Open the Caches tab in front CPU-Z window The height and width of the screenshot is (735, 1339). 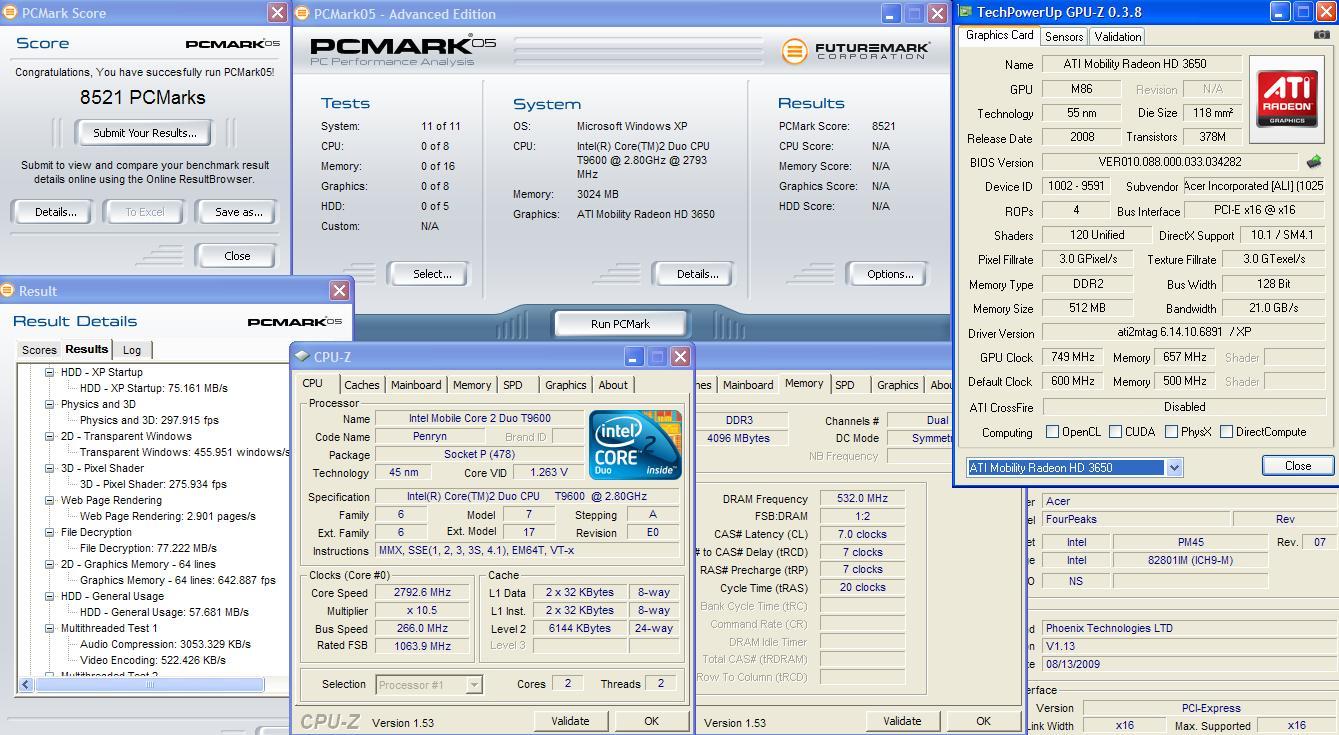[362, 385]
